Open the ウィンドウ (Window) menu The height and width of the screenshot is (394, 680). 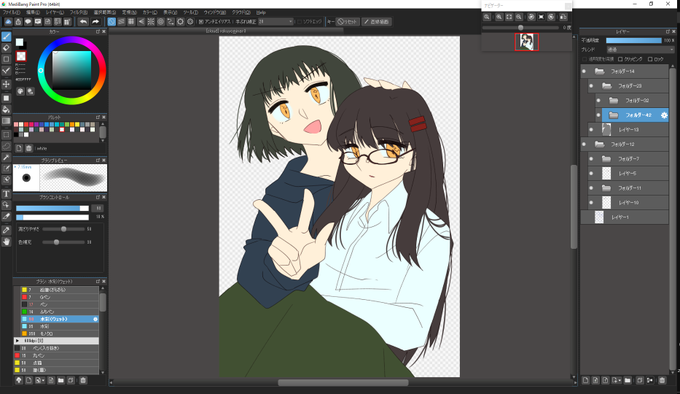[215, 12]
